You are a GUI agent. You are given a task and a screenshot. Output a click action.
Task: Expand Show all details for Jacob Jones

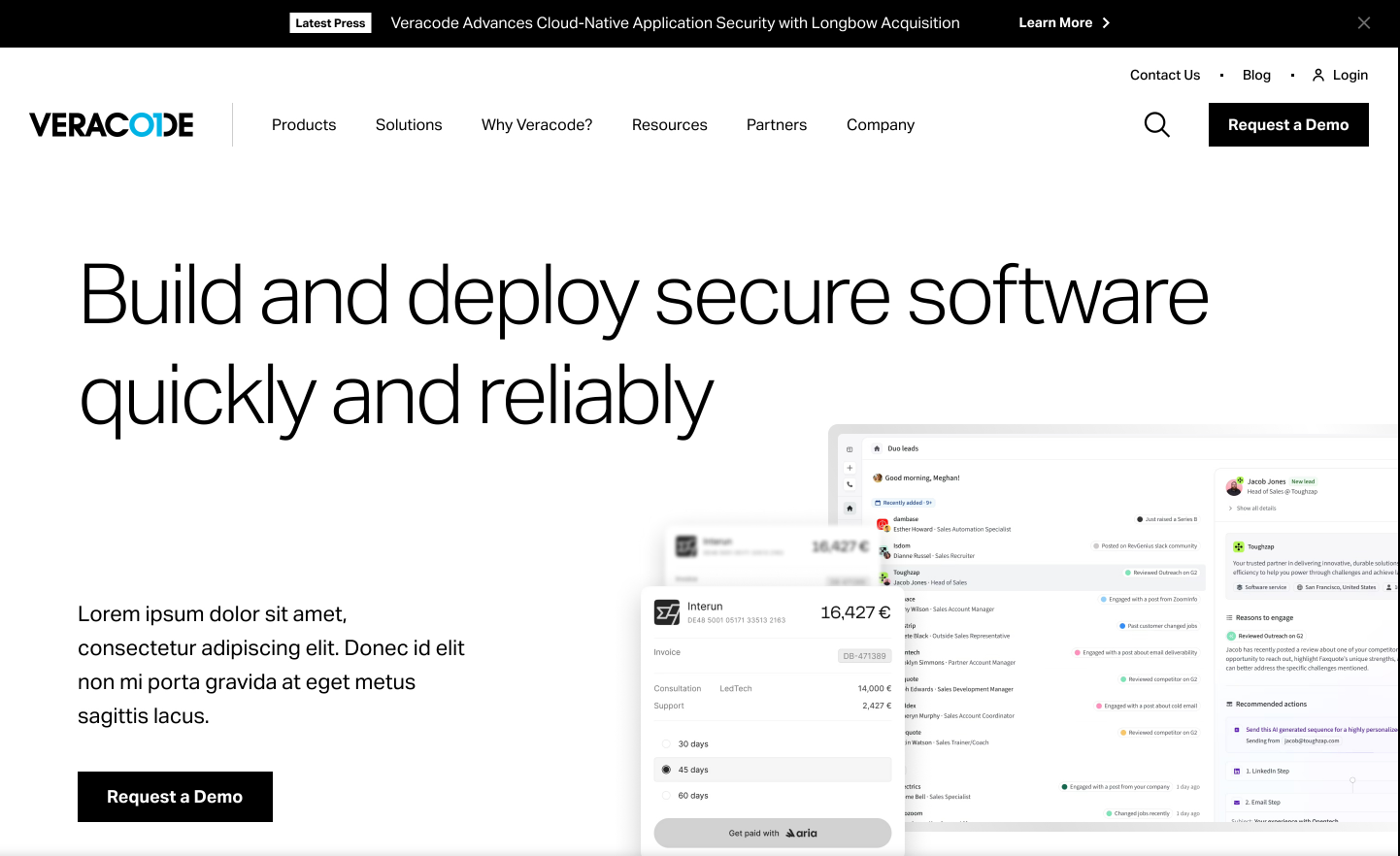(1252, 509)
